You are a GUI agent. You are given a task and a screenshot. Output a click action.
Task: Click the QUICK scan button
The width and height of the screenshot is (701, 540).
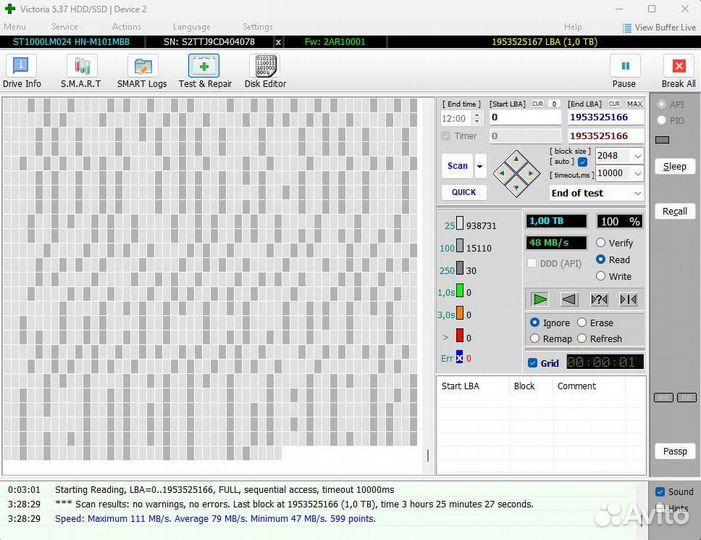tap(463, 192)
